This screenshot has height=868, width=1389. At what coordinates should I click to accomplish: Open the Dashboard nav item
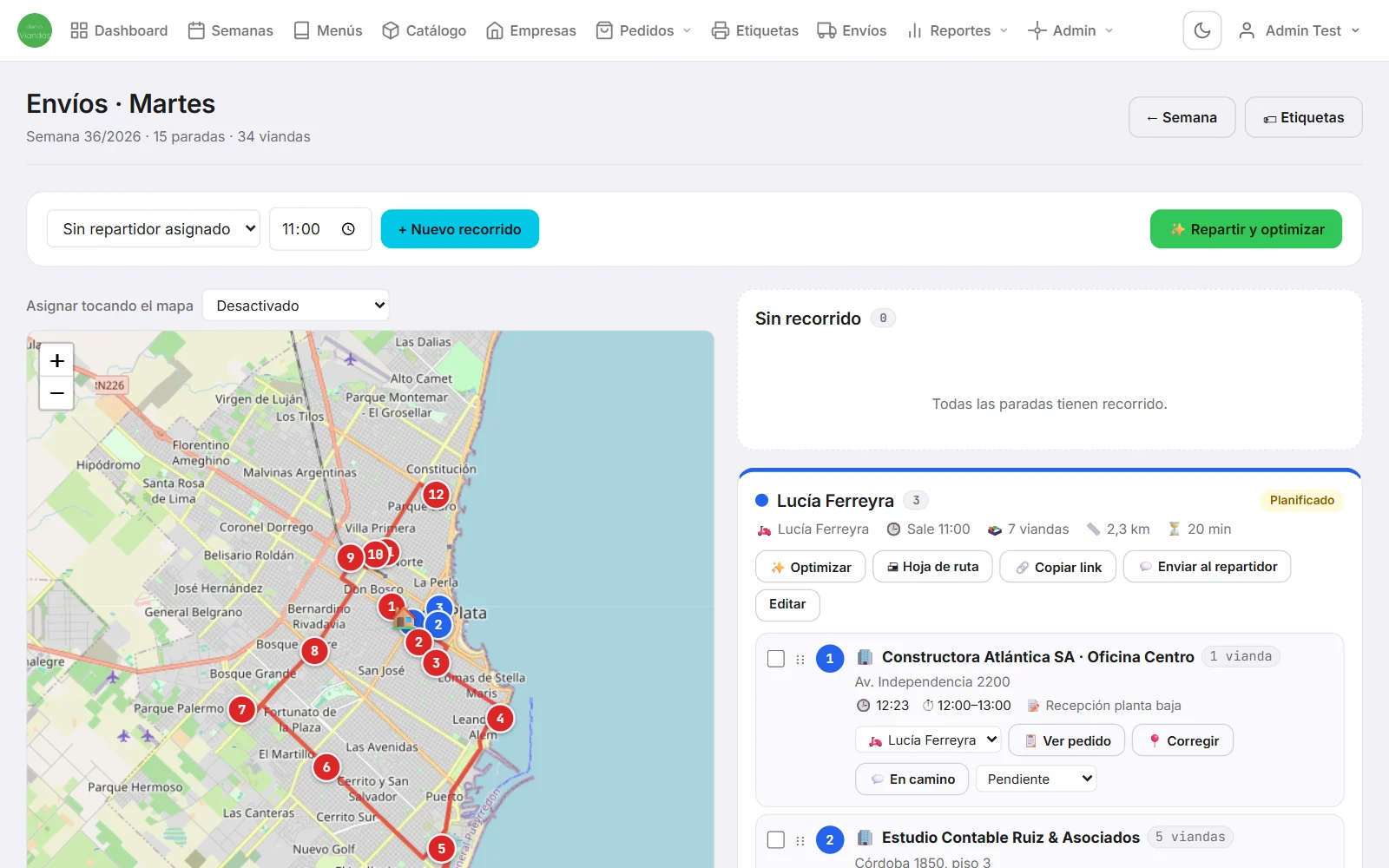coord(119,30)
